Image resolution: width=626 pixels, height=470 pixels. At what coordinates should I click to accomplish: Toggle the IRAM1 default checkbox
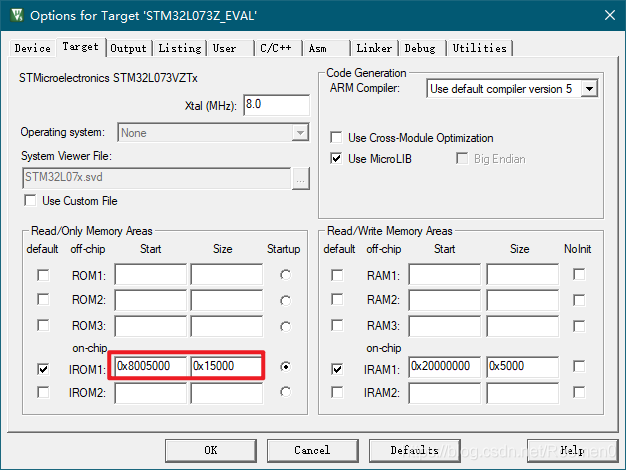(x=337, y=369)
